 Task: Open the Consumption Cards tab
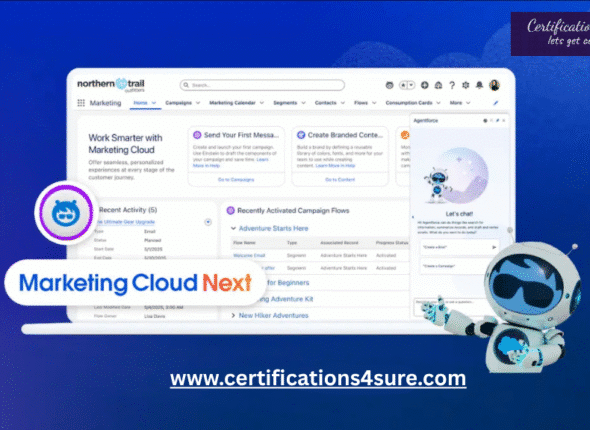(409, 103)
